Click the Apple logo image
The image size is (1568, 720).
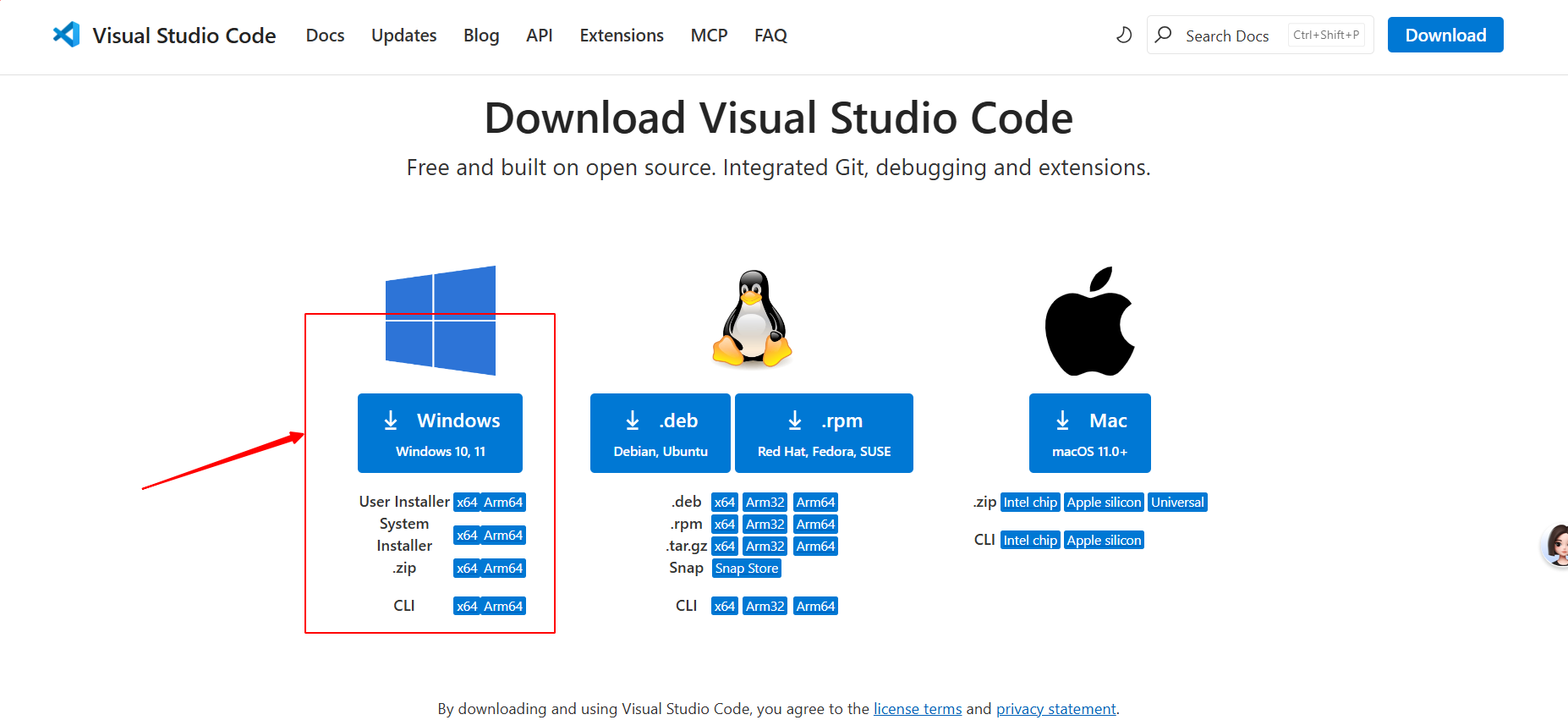(x=1090, y=322)
